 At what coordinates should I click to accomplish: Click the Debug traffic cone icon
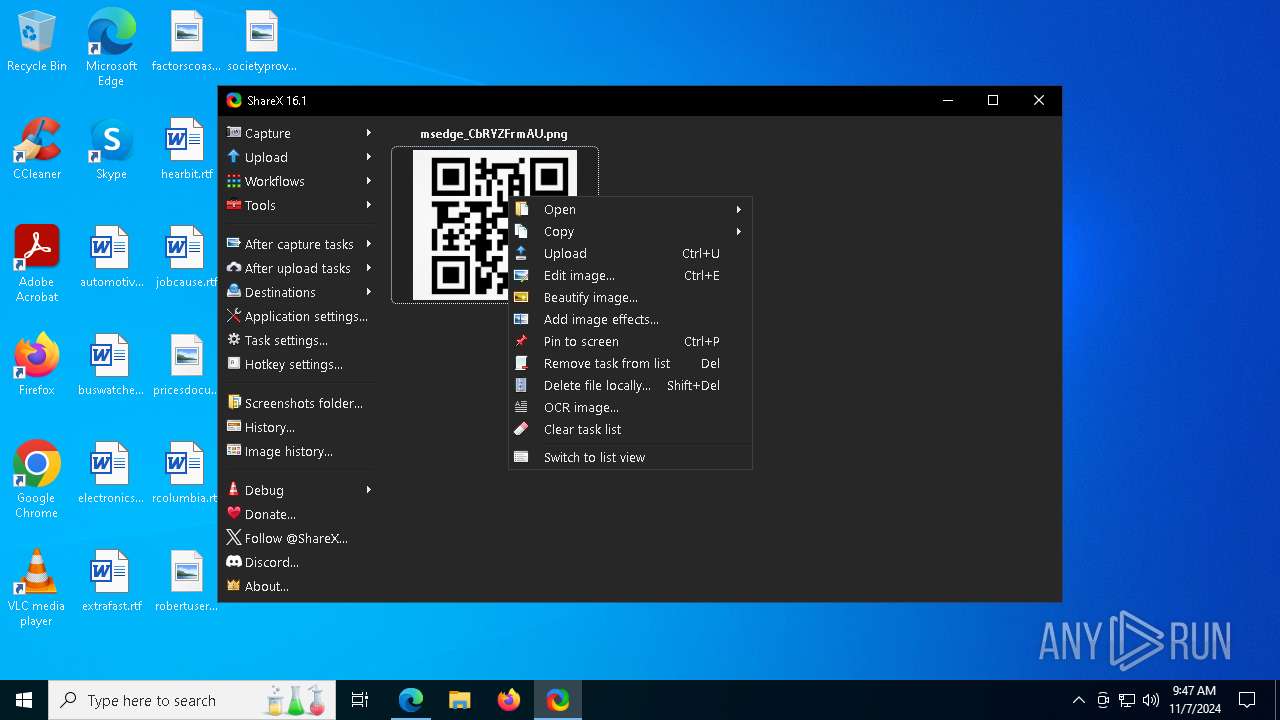[x=234, y=490]
